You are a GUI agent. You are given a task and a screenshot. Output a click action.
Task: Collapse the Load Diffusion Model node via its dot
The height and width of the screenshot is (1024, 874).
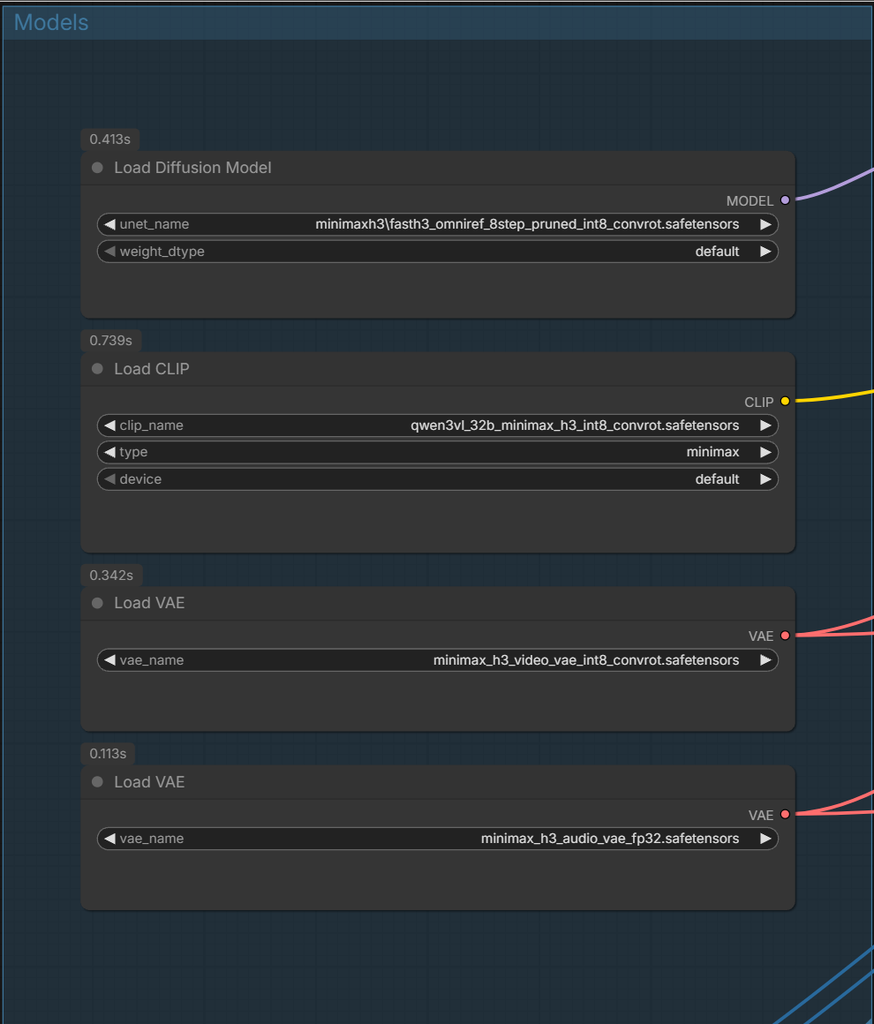97,168
